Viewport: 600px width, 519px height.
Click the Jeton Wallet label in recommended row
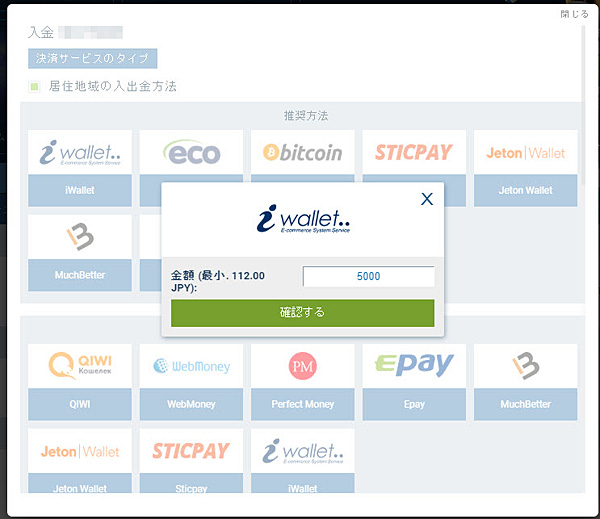pyautogui.click(x=525, y=191)
